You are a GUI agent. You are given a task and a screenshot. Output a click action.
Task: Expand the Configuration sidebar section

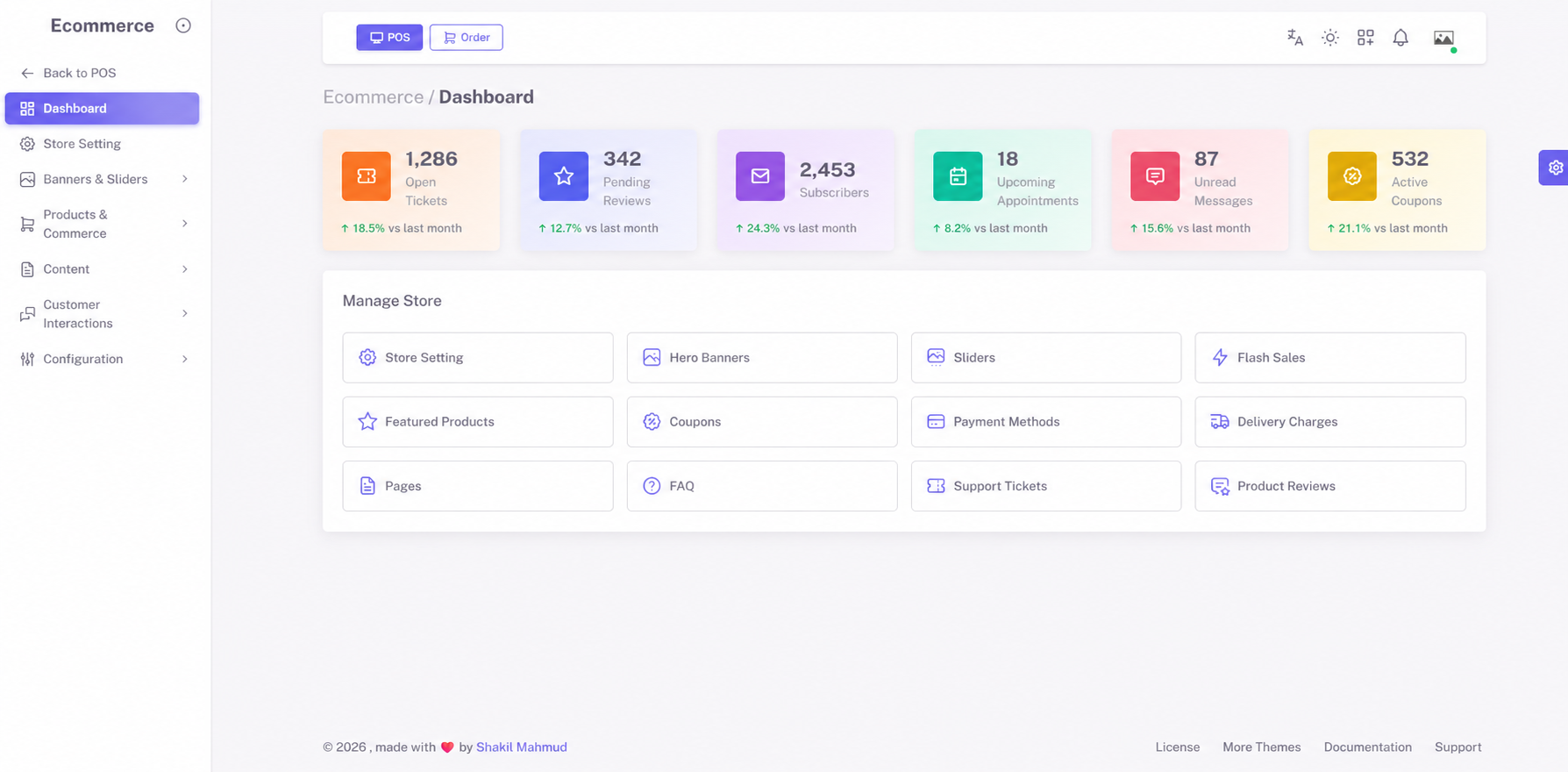[102, 359]
